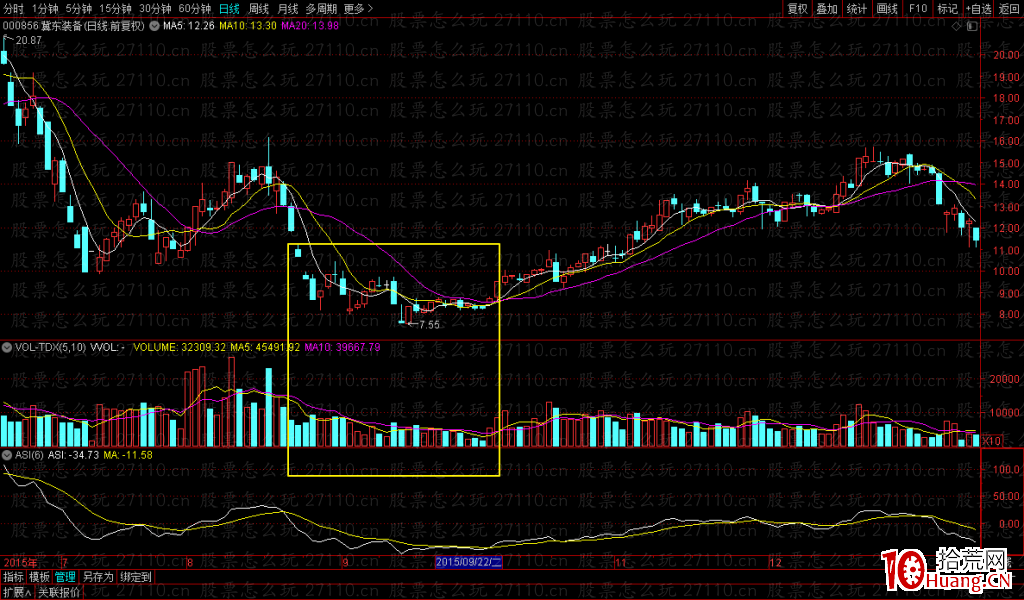Screen dimensions: 1024x600
Task: Expand the VOL-TDX indicator dropdown arrow
Action: point(7,347)
